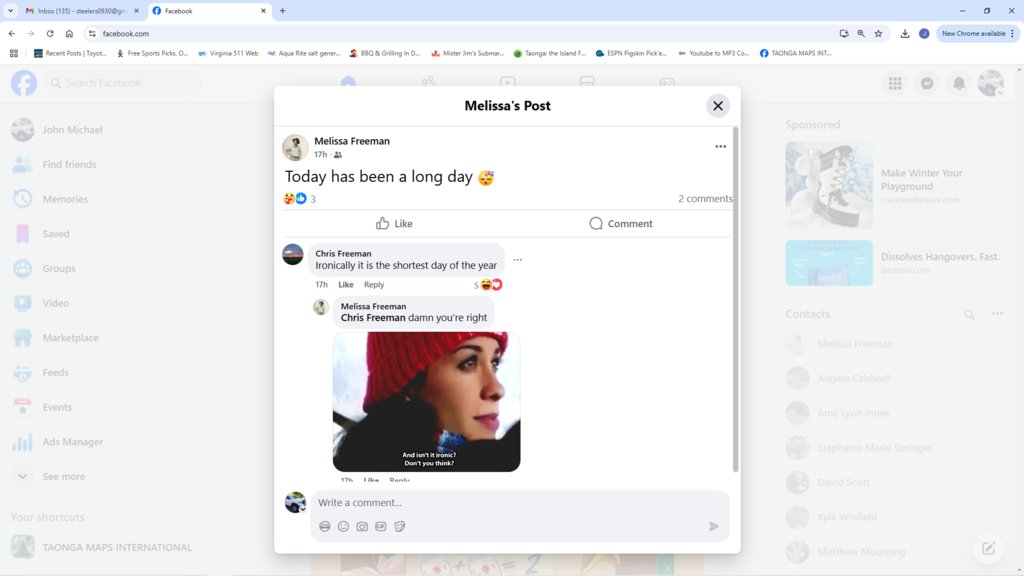Image resolution: width=1024 pixels, height=576 pixels.
Task: Open the Facebook menu grid icon
Action: [895, 83]
